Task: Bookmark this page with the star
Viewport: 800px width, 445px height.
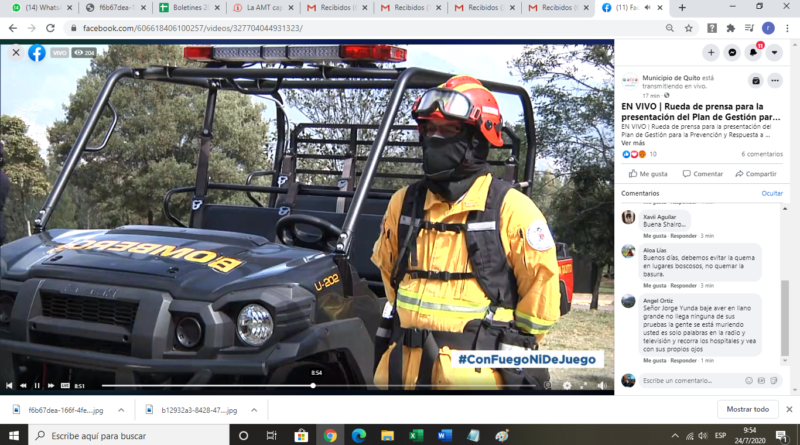Action: [689, 28]
